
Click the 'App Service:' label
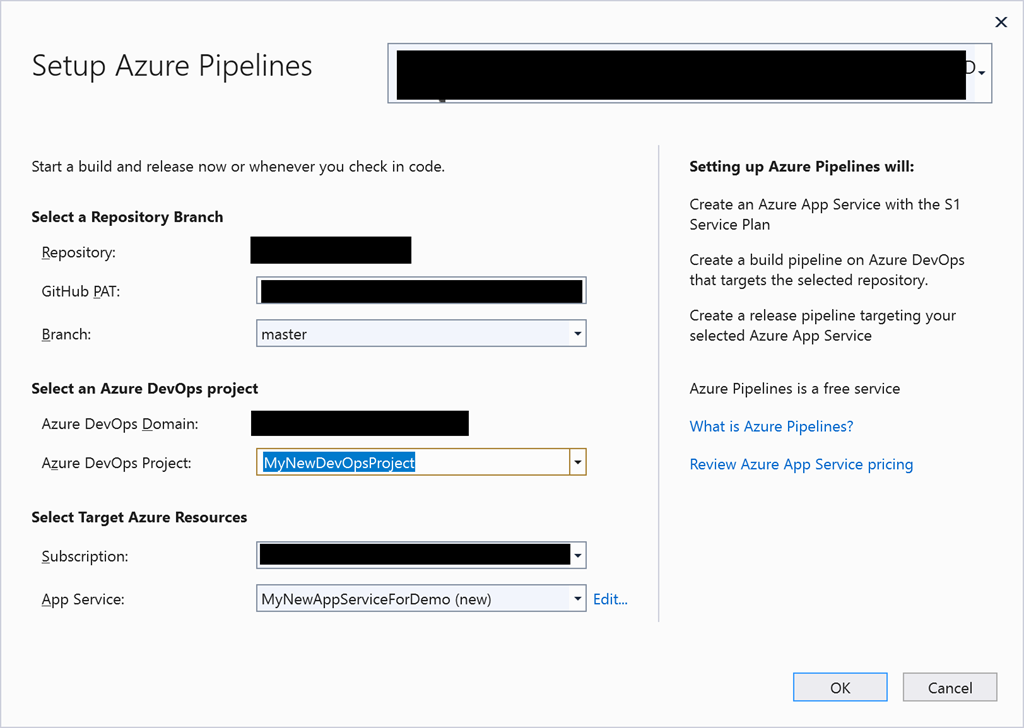(83, 600)
